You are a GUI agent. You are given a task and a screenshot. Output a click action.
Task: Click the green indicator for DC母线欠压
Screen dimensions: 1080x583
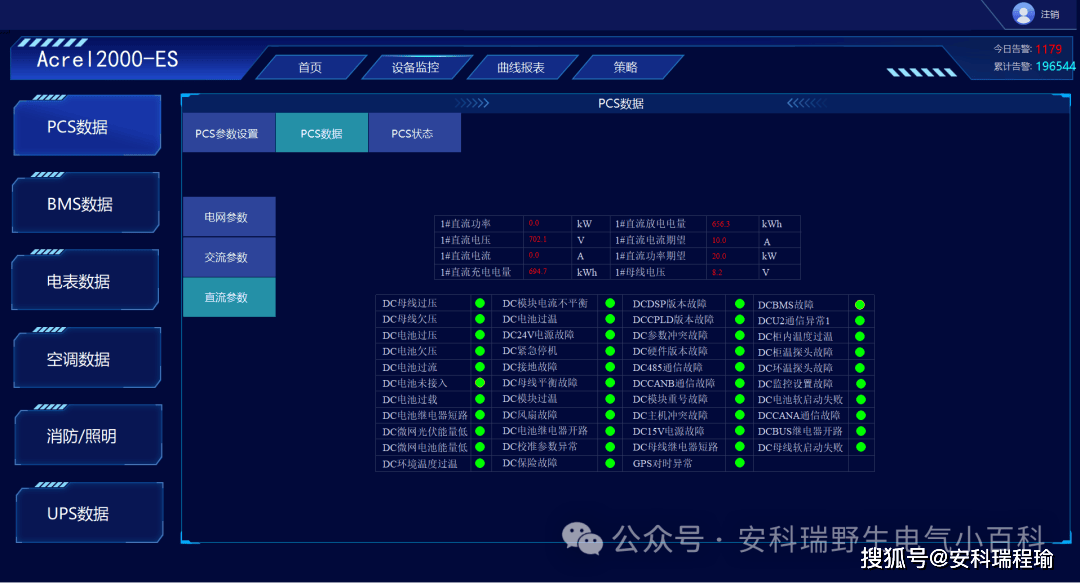pos(480,319)
